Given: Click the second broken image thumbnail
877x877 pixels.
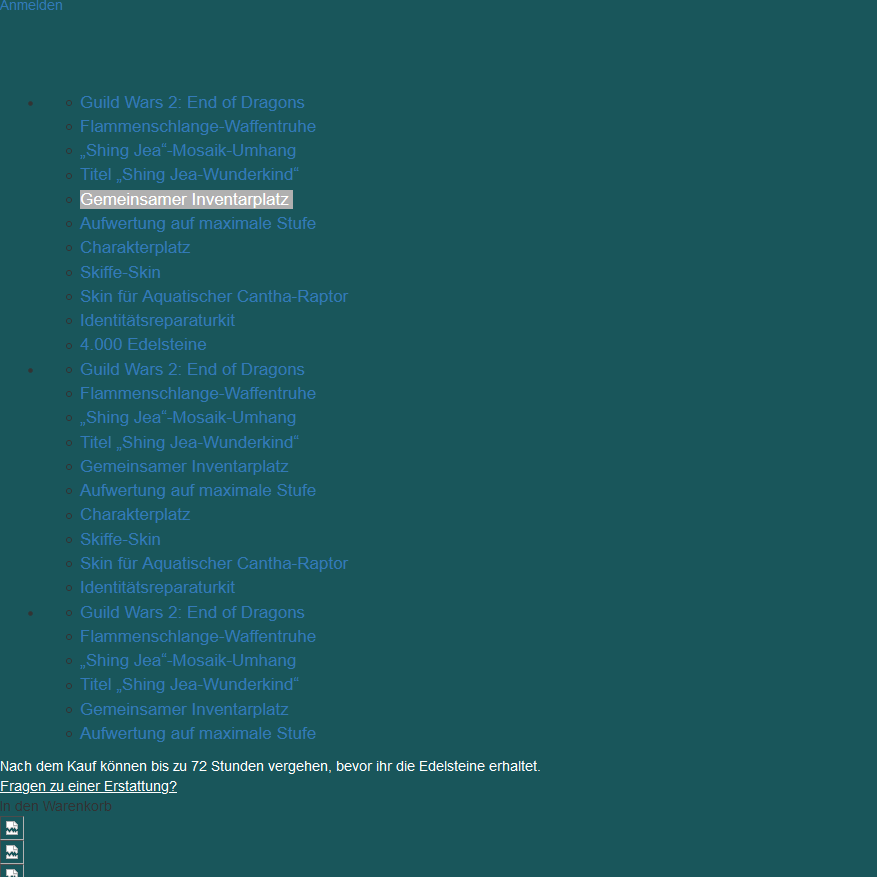Looking at the screenshot, I should [12, 852].
